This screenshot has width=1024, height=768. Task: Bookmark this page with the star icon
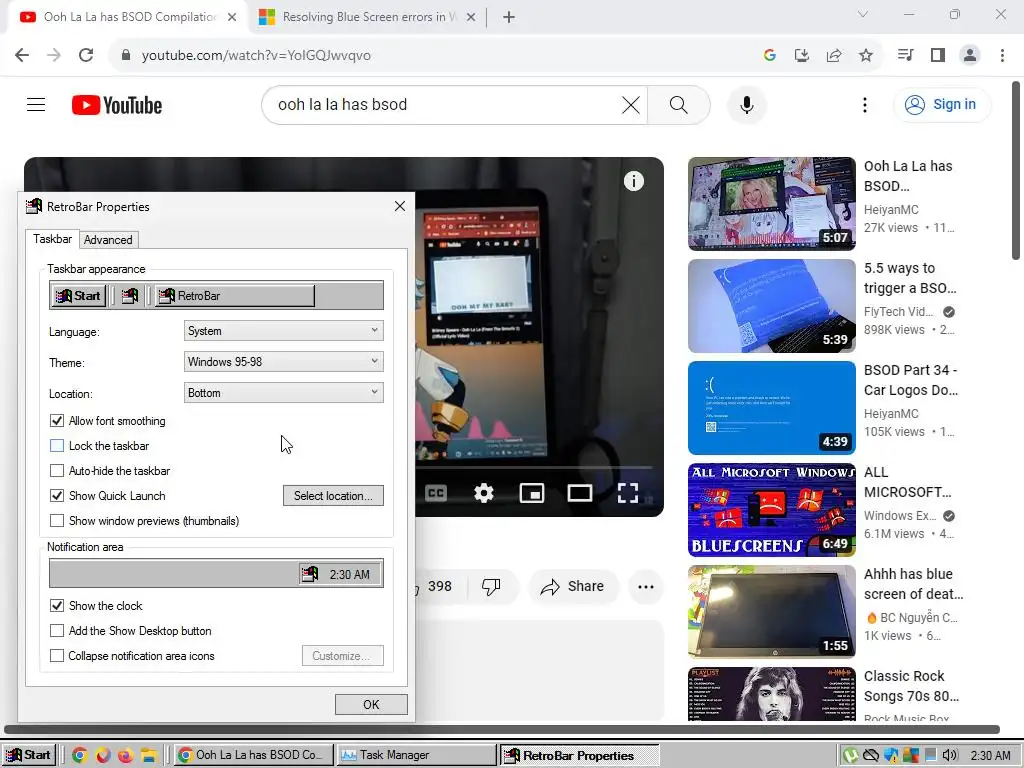tap(866, 56)
